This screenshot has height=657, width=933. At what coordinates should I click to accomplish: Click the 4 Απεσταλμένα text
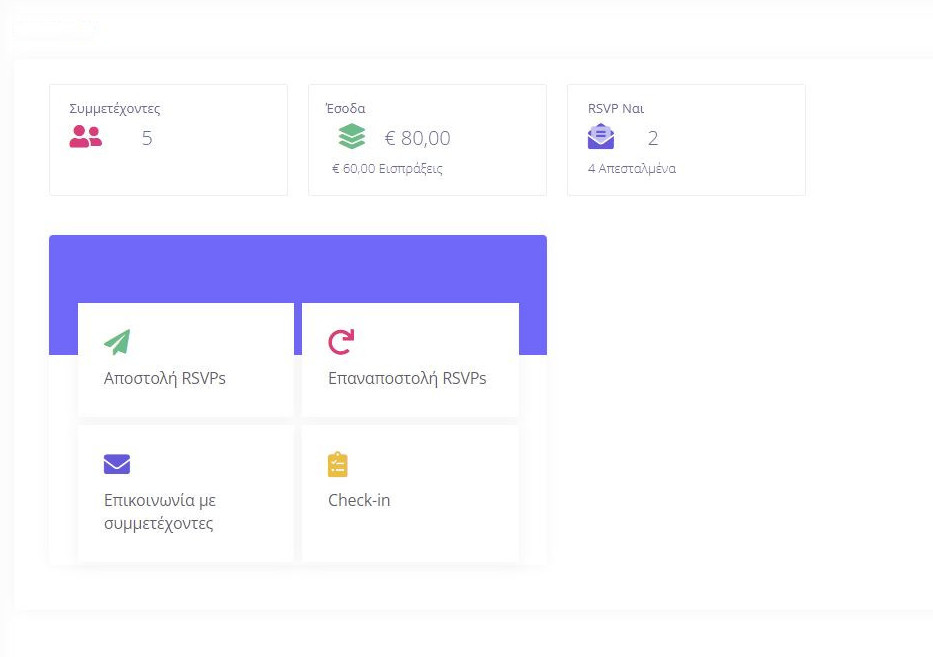coord(632,168)
